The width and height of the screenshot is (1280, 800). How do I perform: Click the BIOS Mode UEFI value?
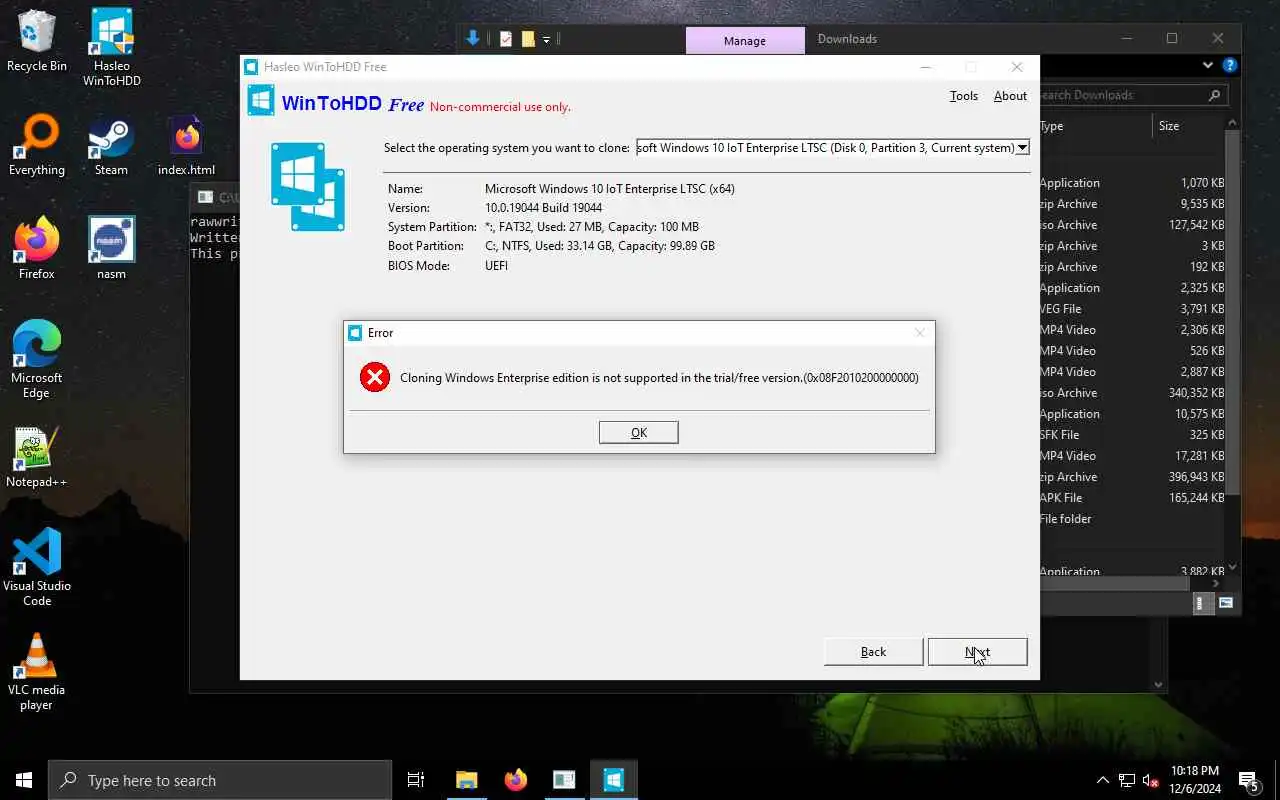coord(496,266)
